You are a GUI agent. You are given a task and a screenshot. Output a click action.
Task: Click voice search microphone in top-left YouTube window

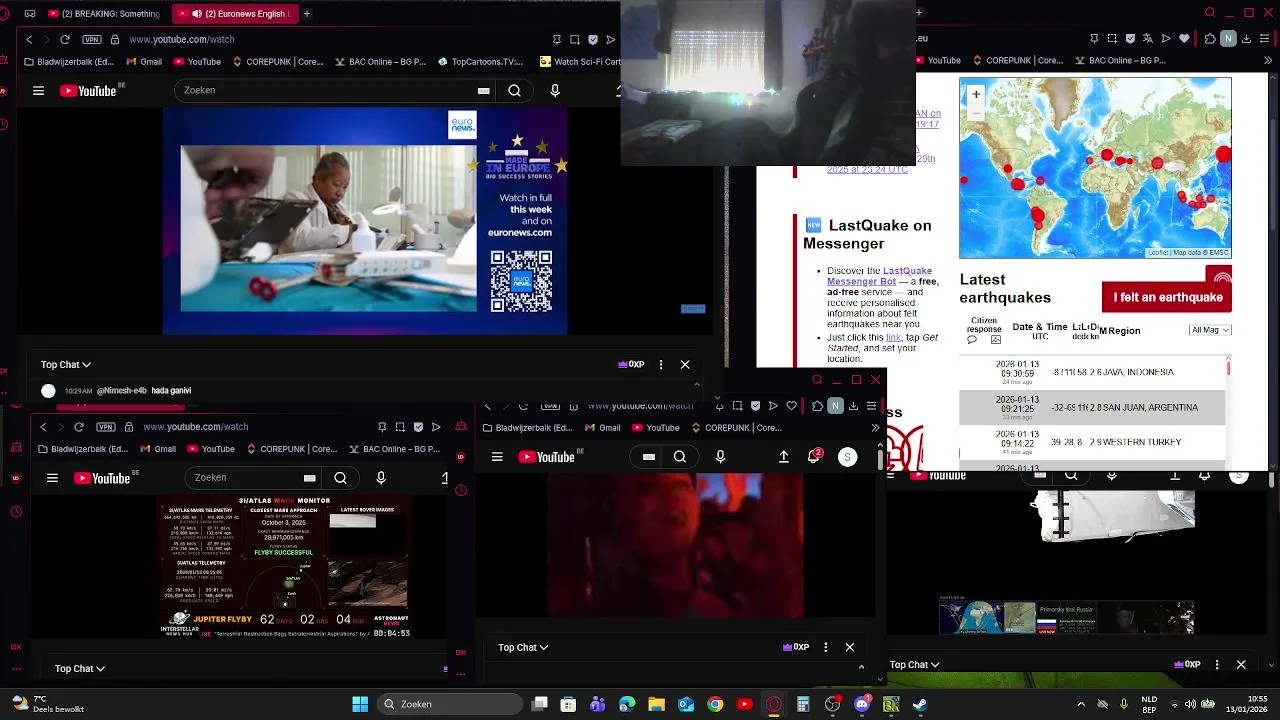(555, 90)
